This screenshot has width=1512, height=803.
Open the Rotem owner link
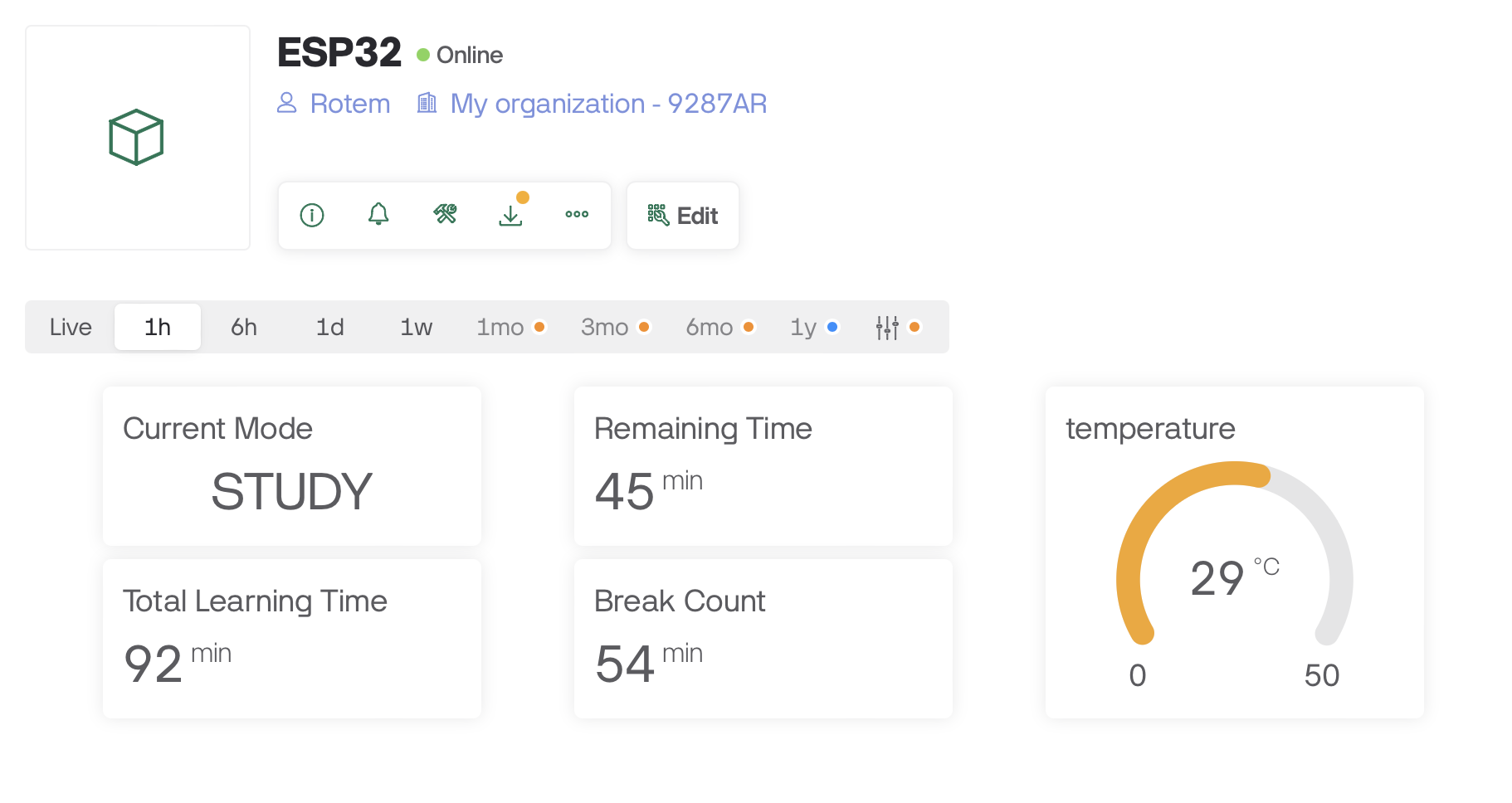pyautogui.click(x=350, y=104)
